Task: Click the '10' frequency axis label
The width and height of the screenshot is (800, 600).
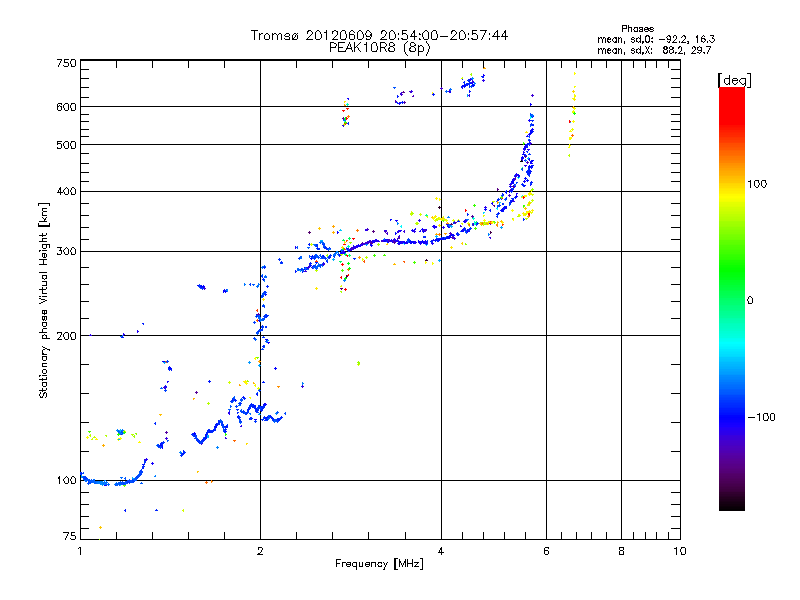Action: 680,551
